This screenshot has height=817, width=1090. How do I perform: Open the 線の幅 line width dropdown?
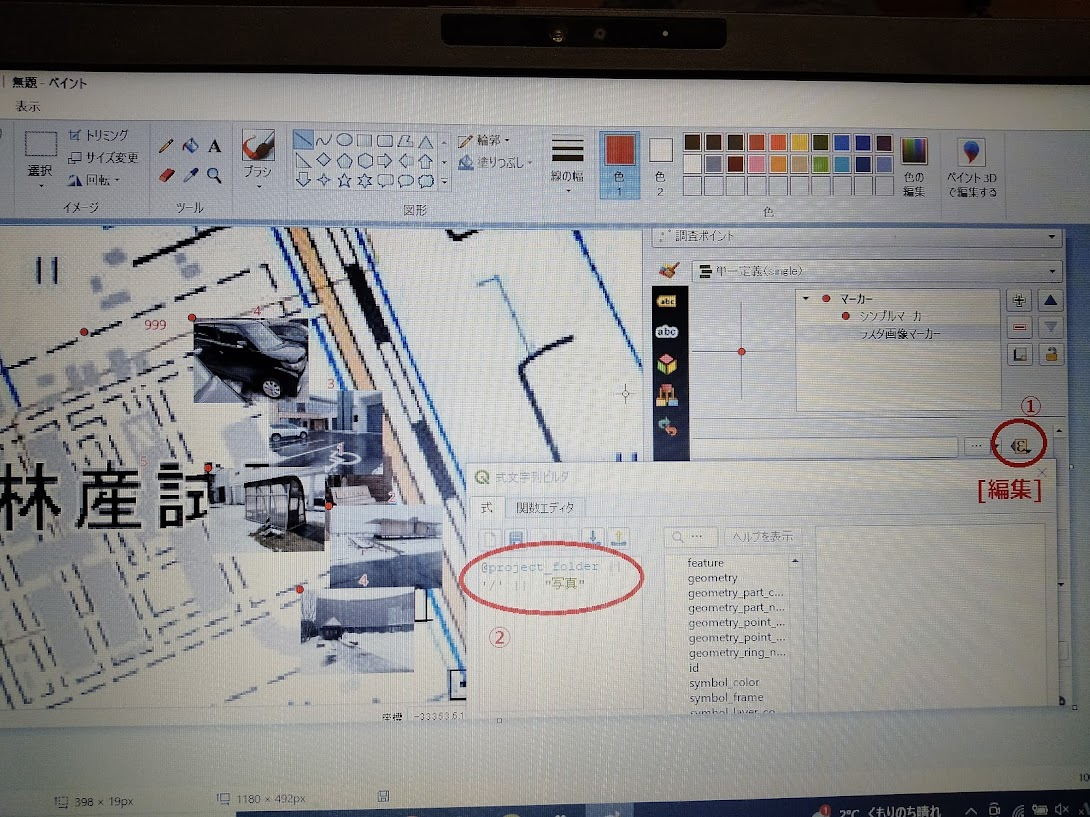click(x=567, y=162)
